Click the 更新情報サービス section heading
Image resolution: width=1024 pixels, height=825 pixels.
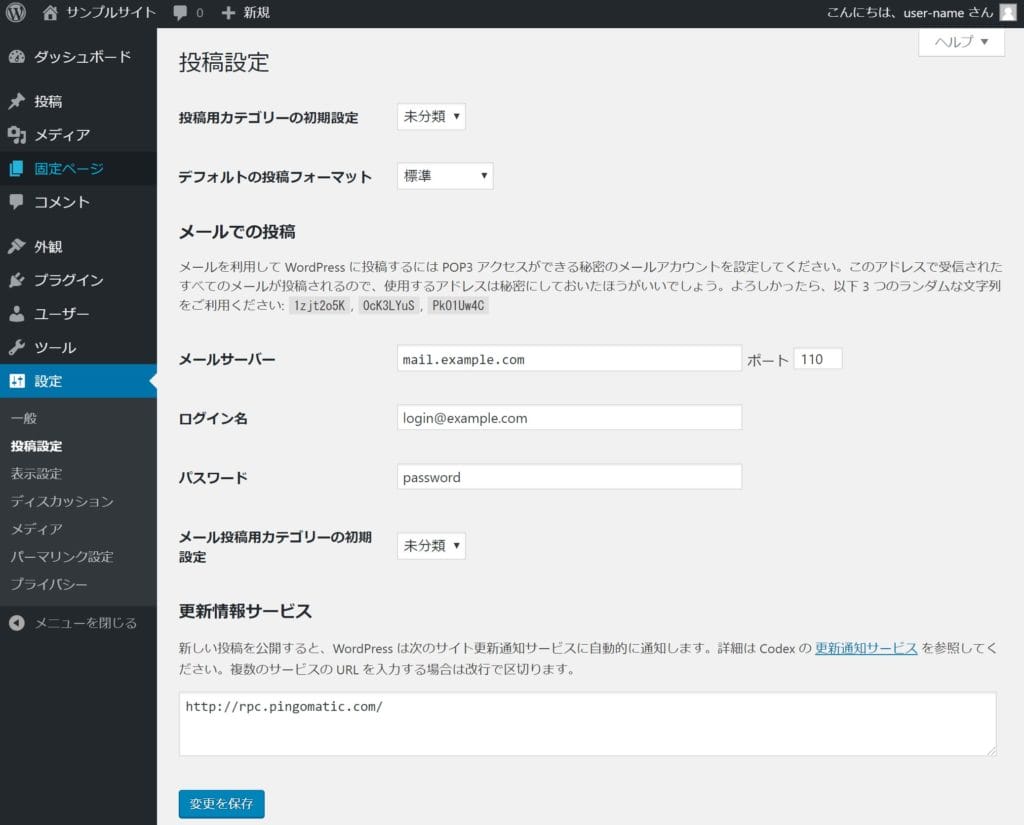(245, 611)
